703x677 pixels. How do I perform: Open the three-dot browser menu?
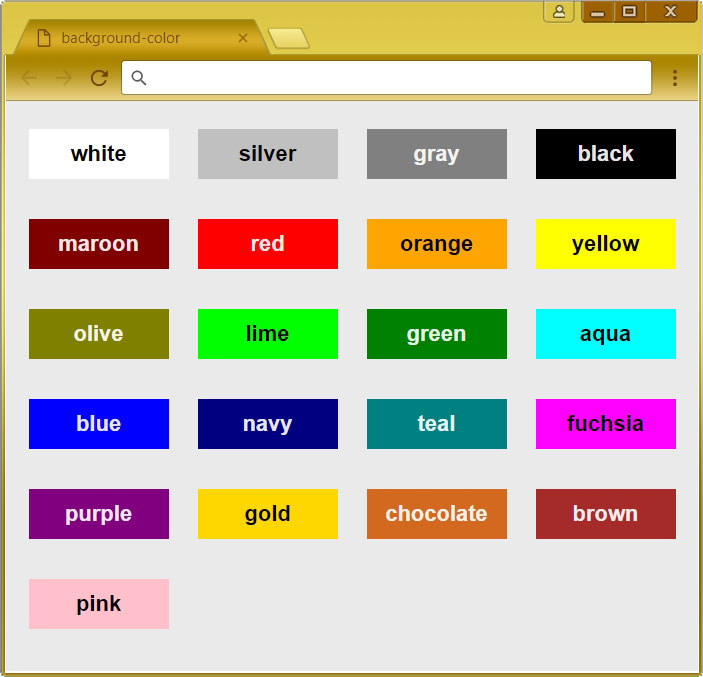(675, 78)
